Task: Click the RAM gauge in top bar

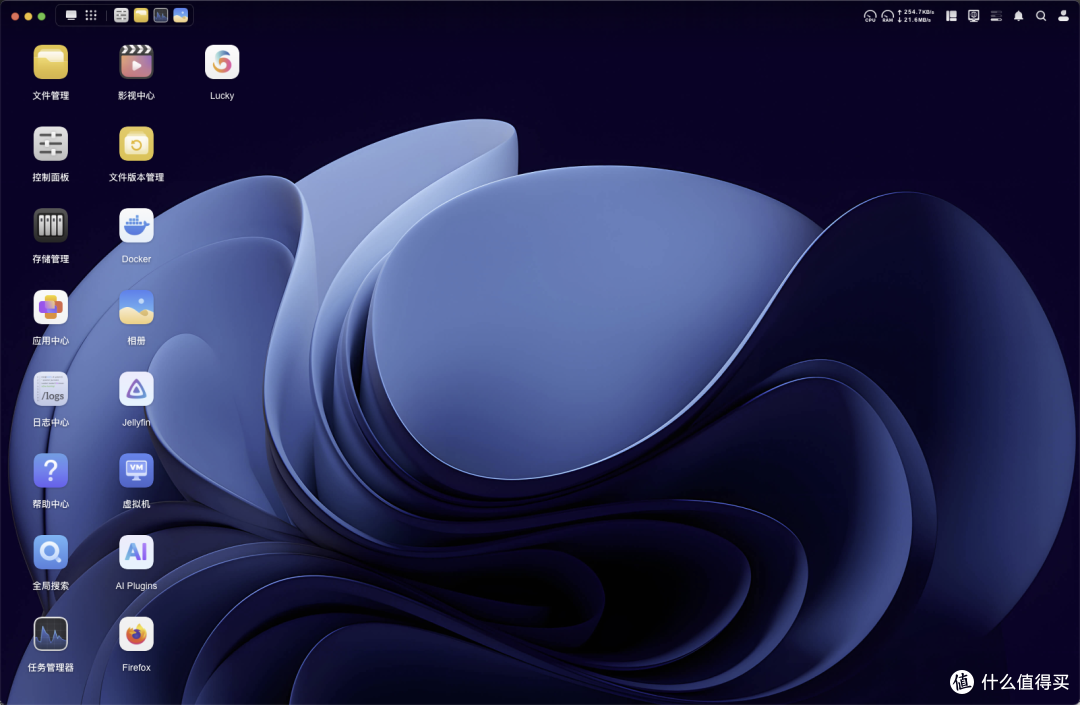Action: (888, 16)
